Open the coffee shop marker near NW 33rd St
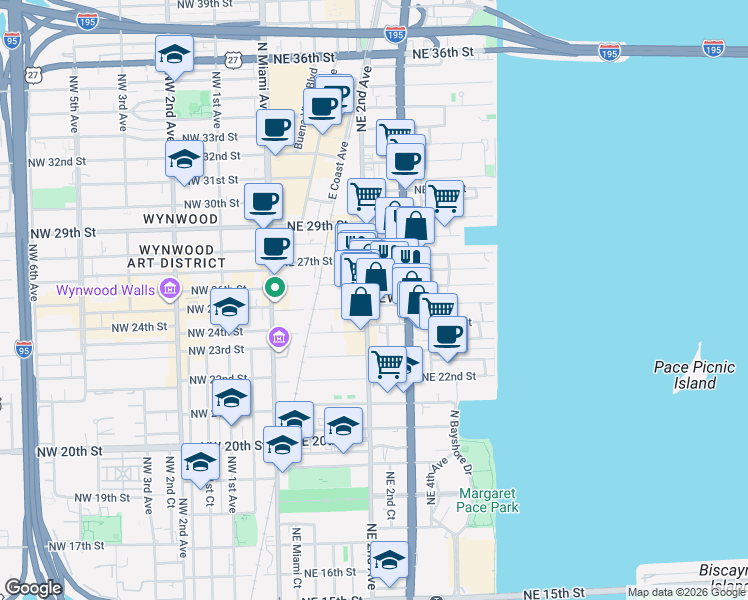The height and width of the screenshot is (600, 748). (x=275, y=131)
